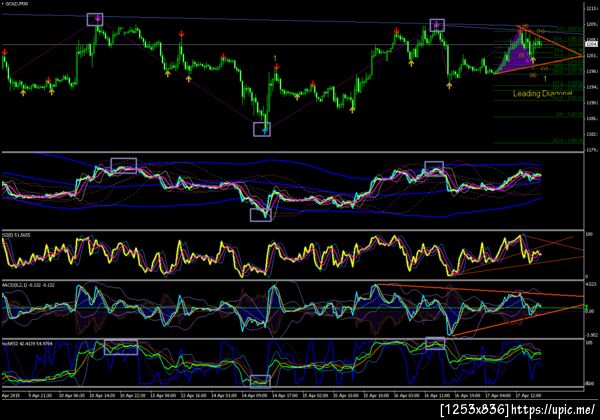The image size is (600, 420).
Task: Click the GOLD,M30 chart title label
Action: 16,4
